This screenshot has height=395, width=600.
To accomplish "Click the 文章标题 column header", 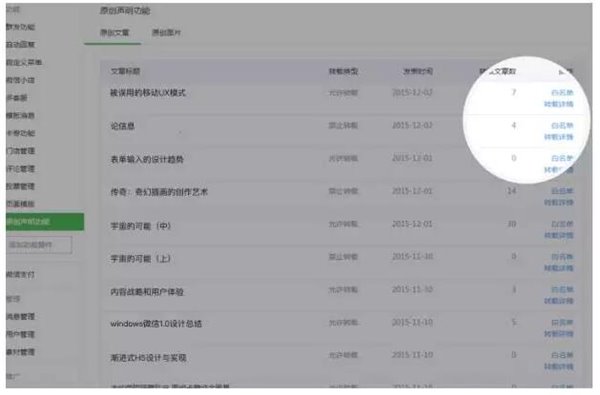I will point(125,71).
